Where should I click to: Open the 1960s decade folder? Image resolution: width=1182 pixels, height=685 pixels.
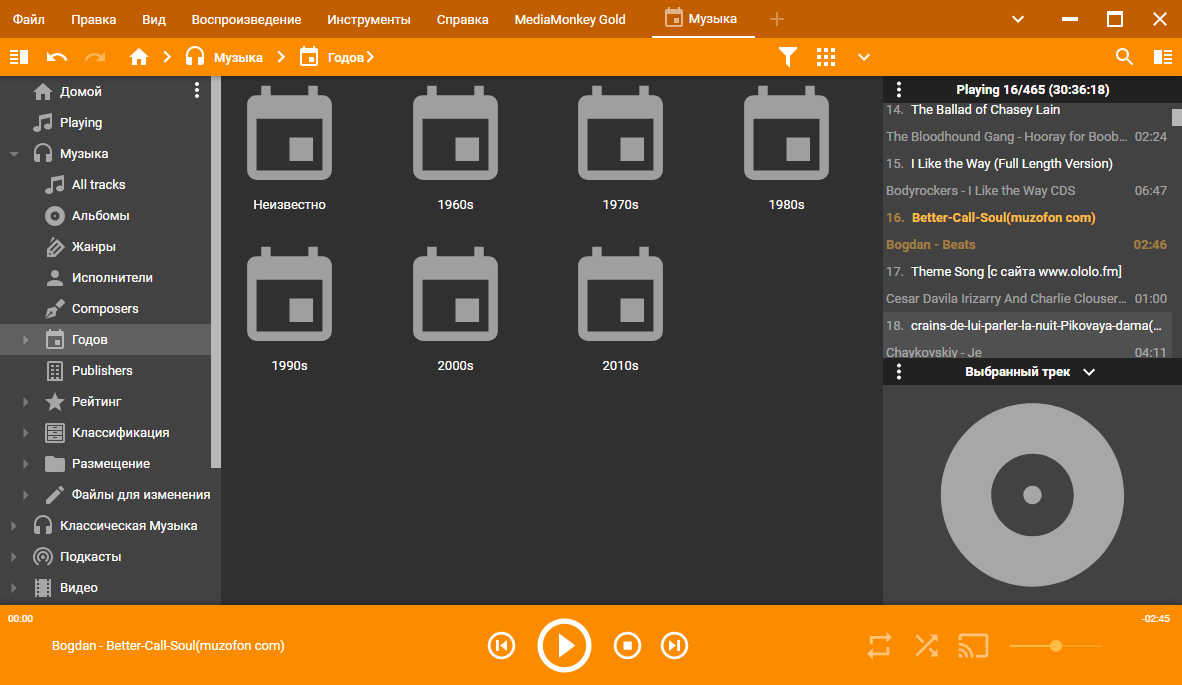pos(455,149)
